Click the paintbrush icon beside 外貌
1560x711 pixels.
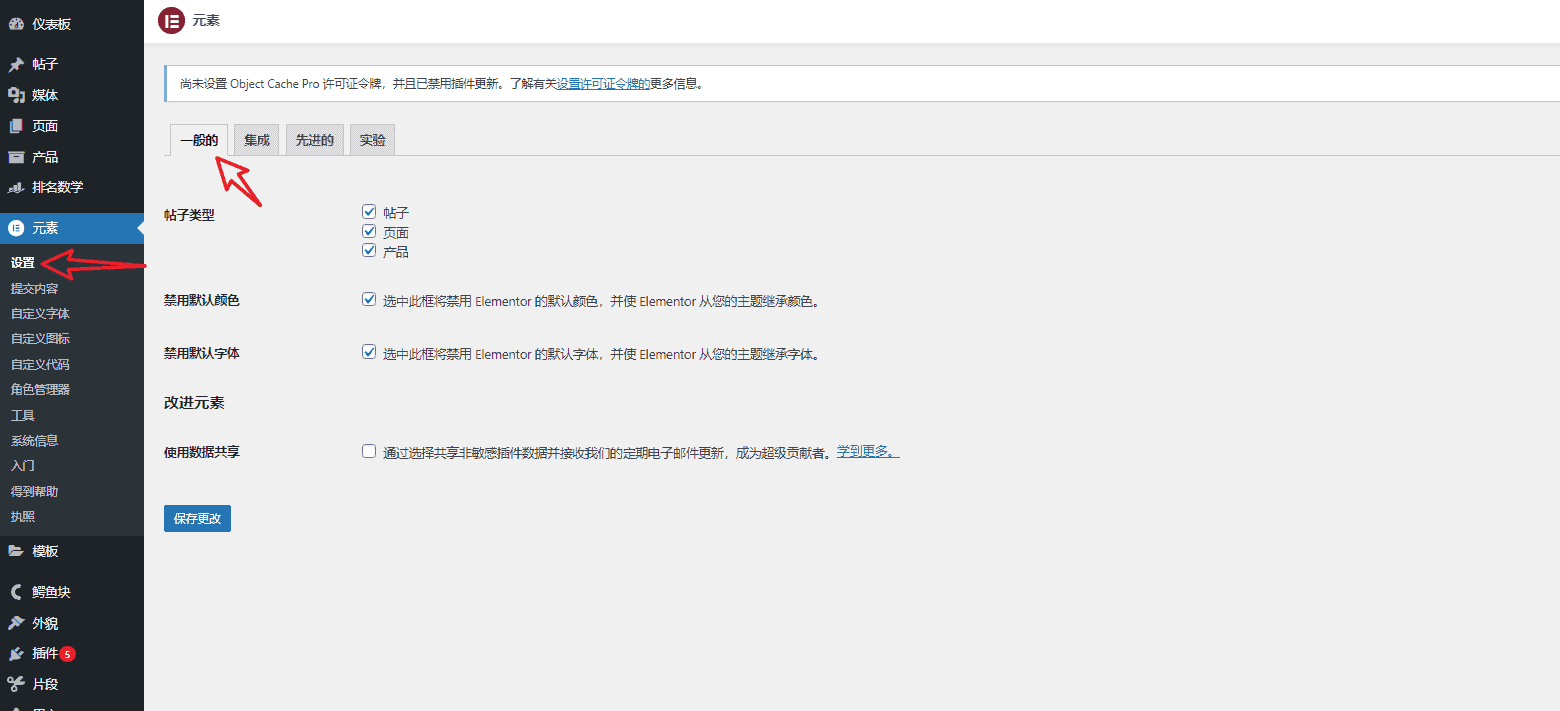16,623
